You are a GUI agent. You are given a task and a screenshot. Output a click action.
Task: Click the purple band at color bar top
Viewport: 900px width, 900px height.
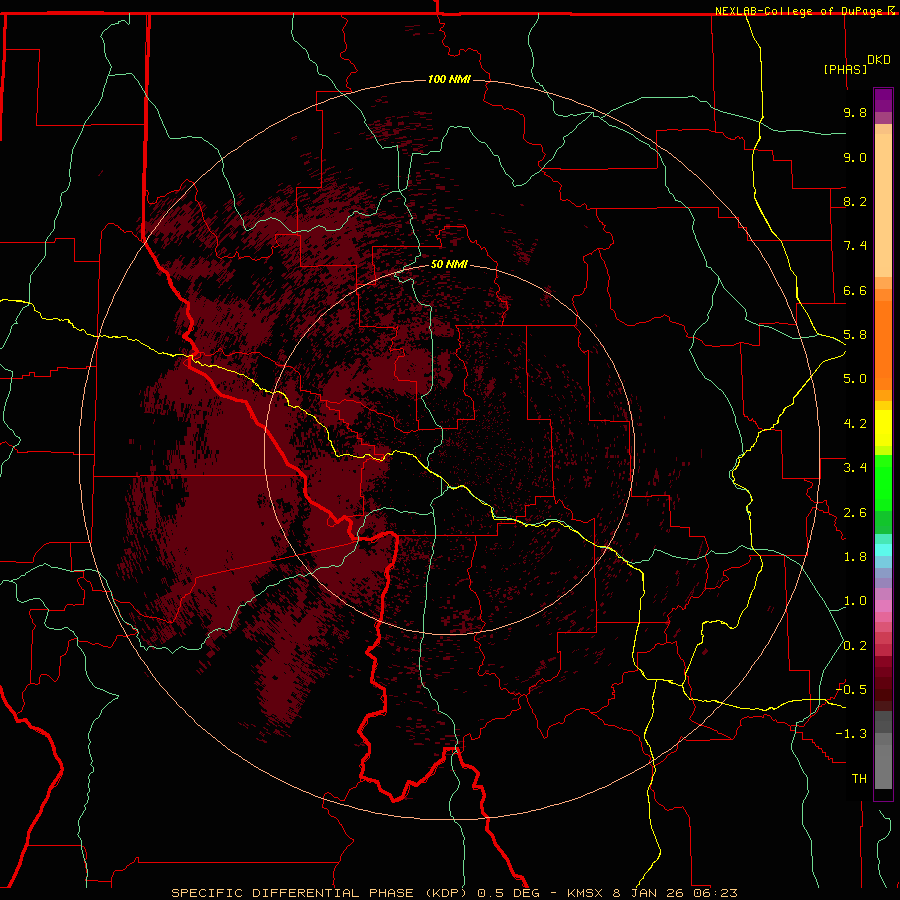pyautogui.click(x=883, y=100)
